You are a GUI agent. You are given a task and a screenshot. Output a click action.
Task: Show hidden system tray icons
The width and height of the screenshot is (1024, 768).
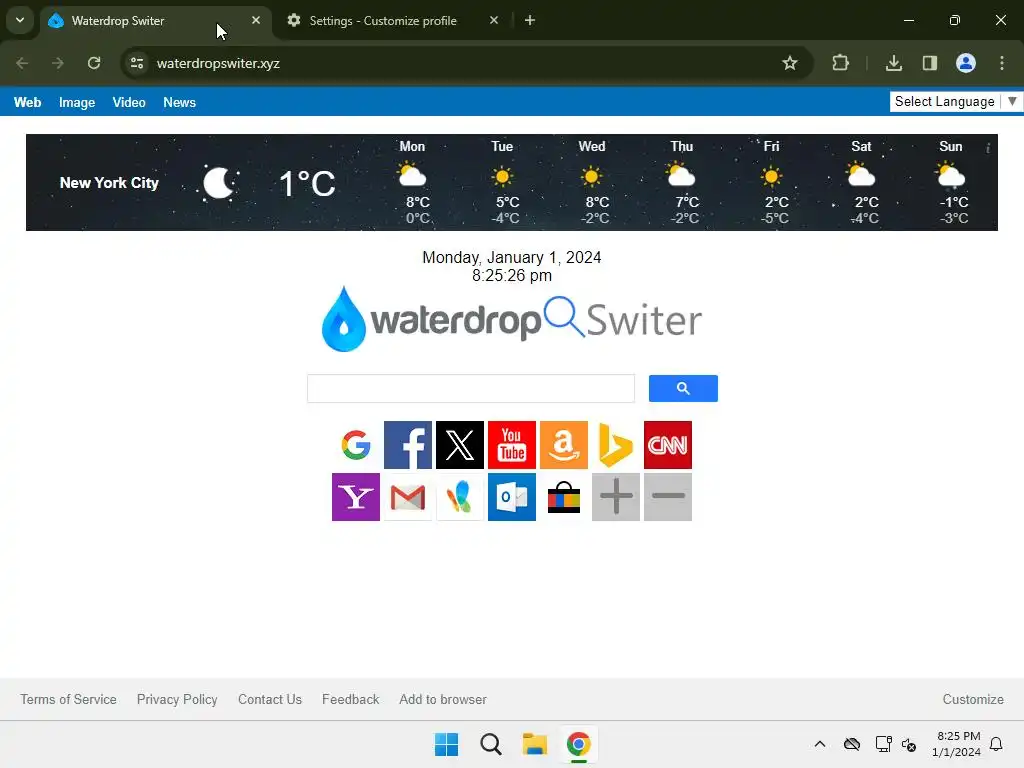pyautogui.click(x=820, y=744)
